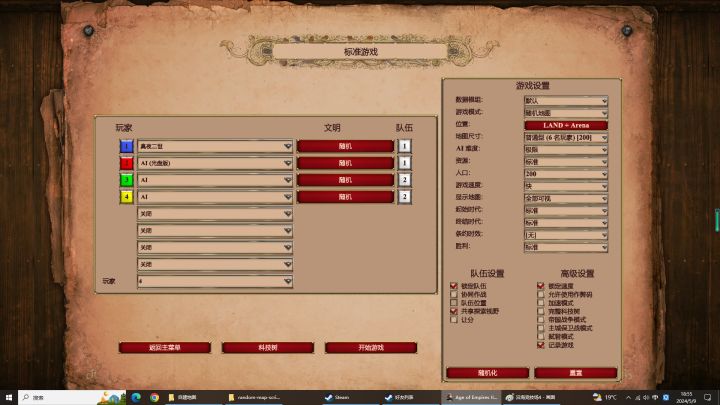This screenshot has height=405, width=720.
Task: Enable the 让分 handicap checkbox
Action: (x=454, y=320)
